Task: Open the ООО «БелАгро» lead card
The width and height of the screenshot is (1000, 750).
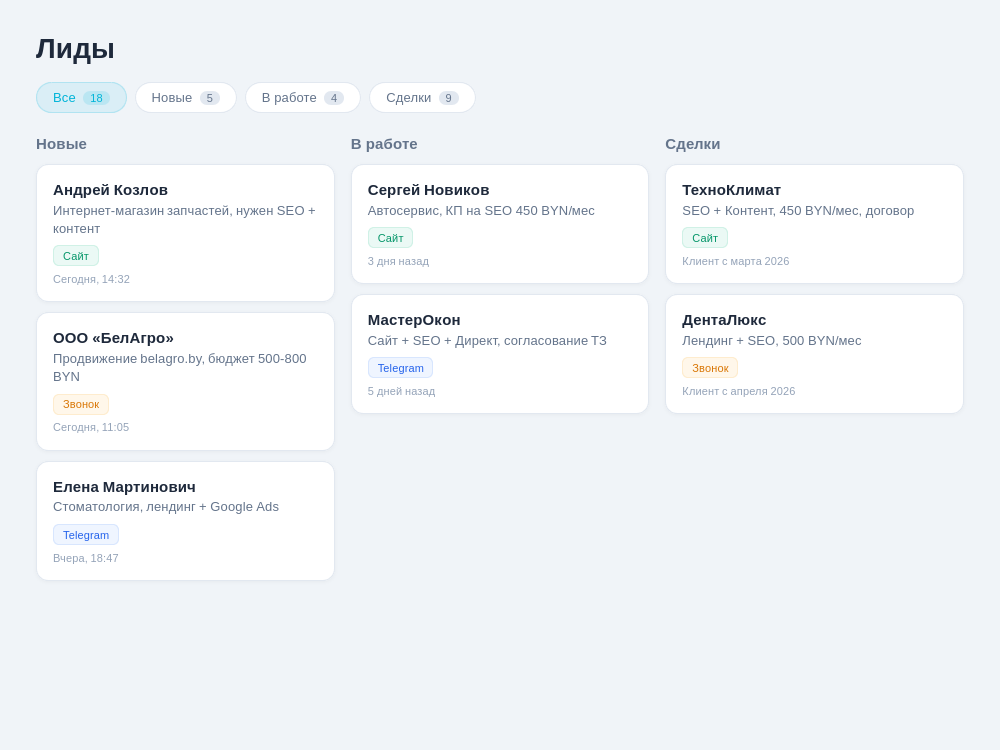Action: (186, 381)
